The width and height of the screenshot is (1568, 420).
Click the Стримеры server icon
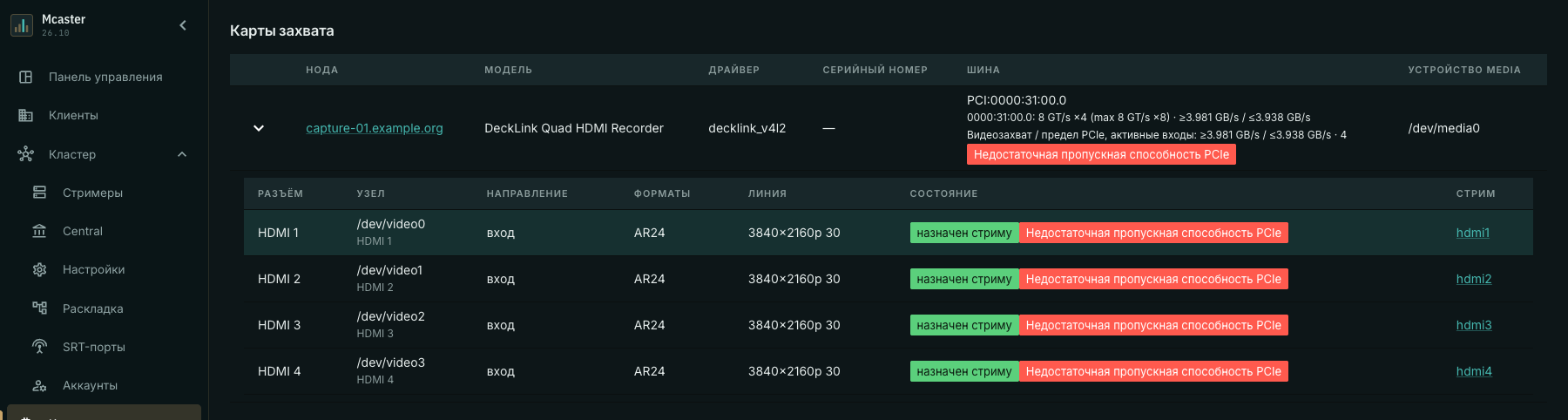click(39, 193)
